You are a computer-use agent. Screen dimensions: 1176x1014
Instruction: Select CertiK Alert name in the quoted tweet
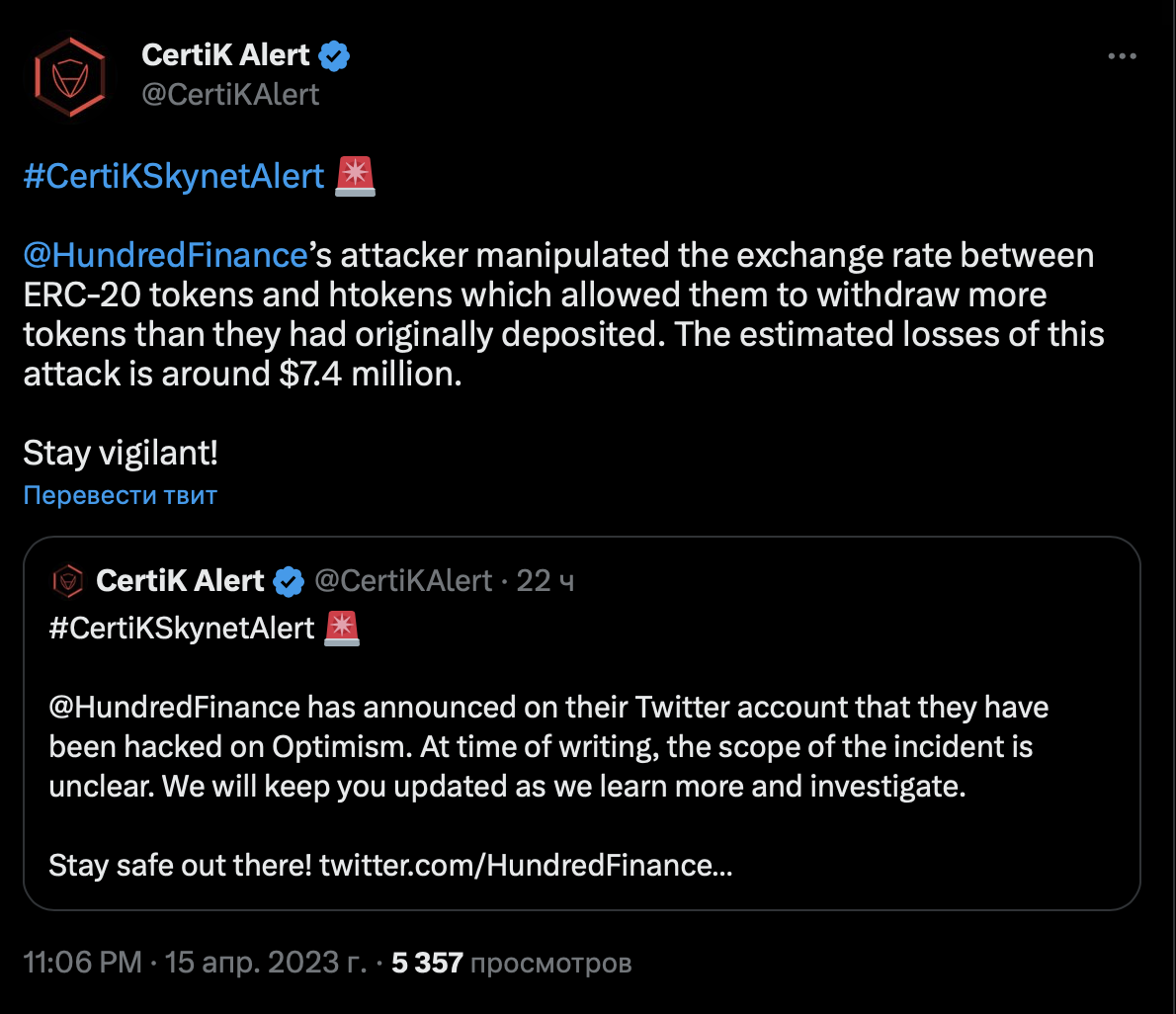(x=180, y=580)
